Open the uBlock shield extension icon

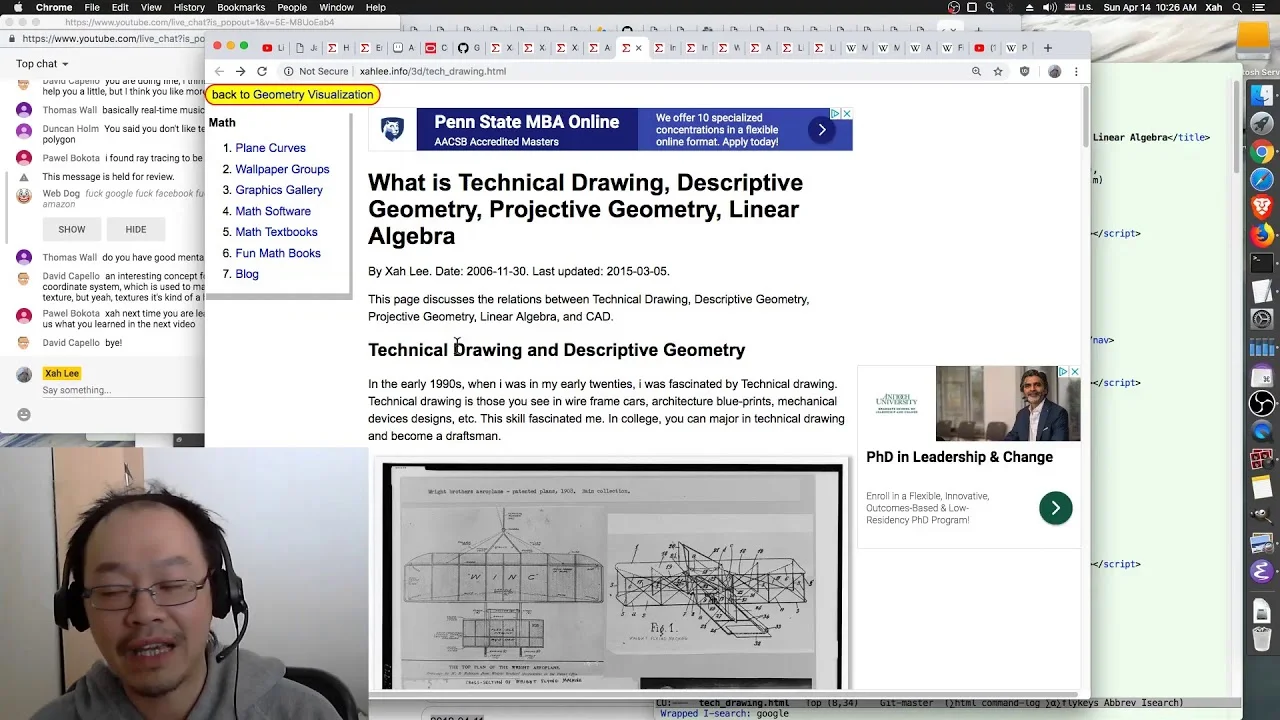[1024, 71]
